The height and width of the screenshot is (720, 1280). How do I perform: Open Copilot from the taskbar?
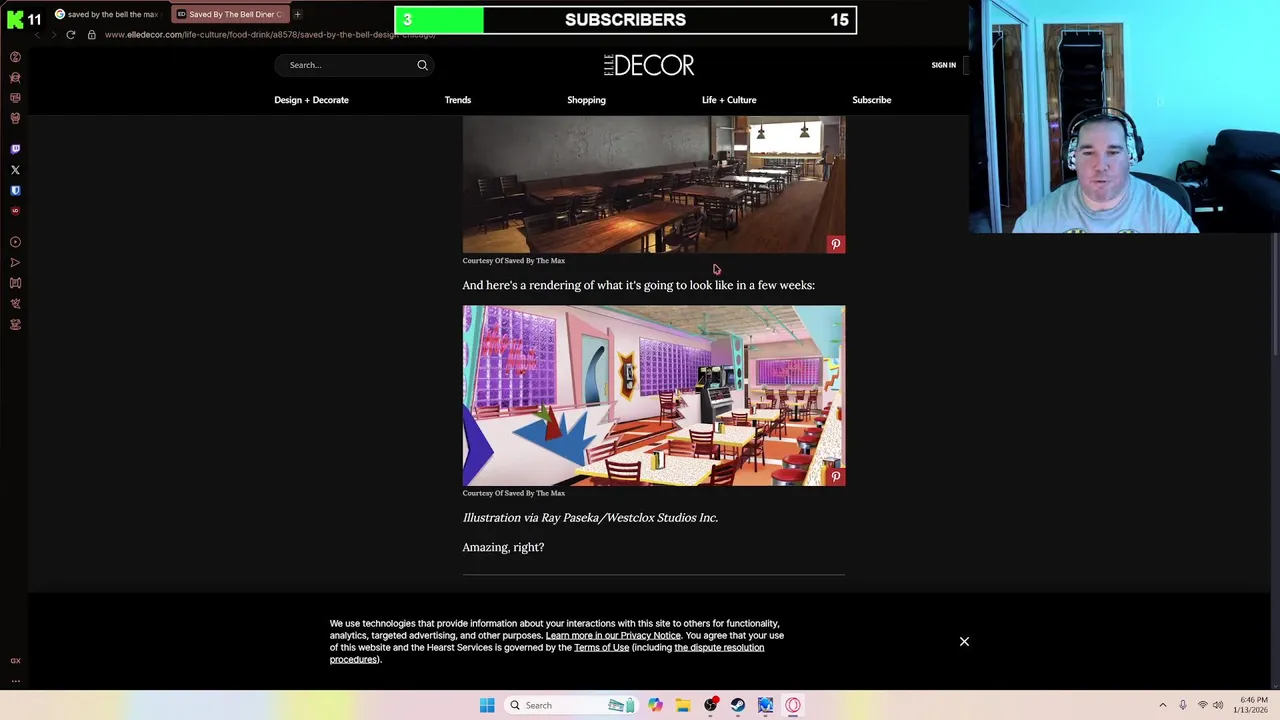coord(655,705)
